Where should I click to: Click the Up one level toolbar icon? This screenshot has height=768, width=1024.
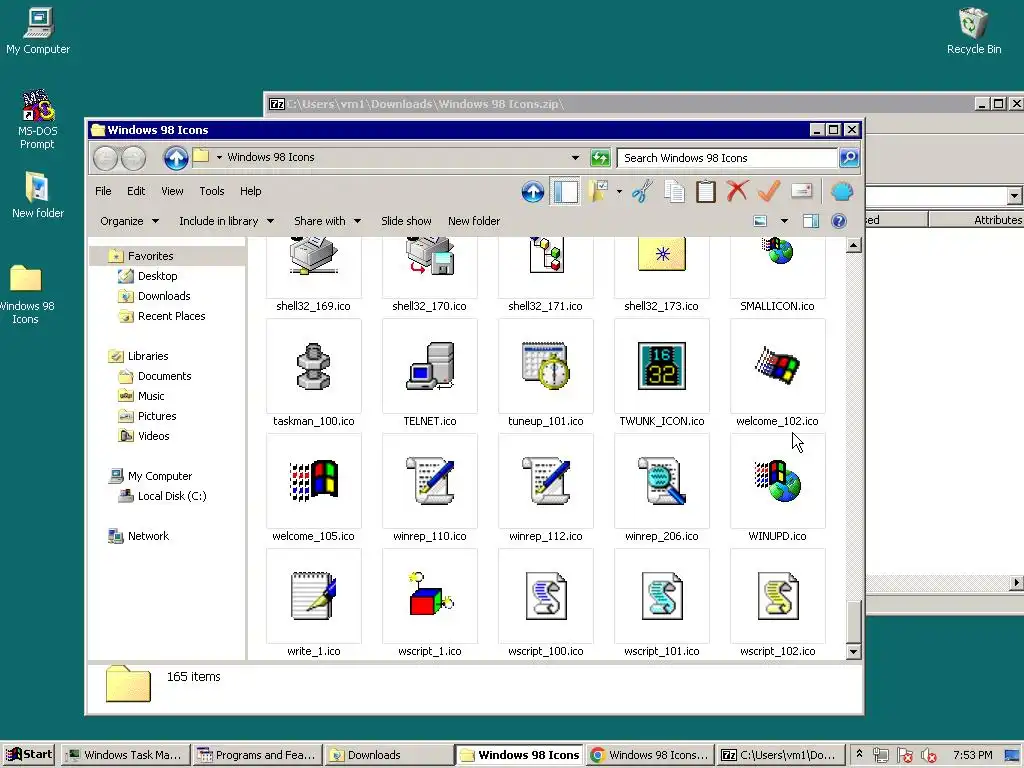[x=533, y=191]
